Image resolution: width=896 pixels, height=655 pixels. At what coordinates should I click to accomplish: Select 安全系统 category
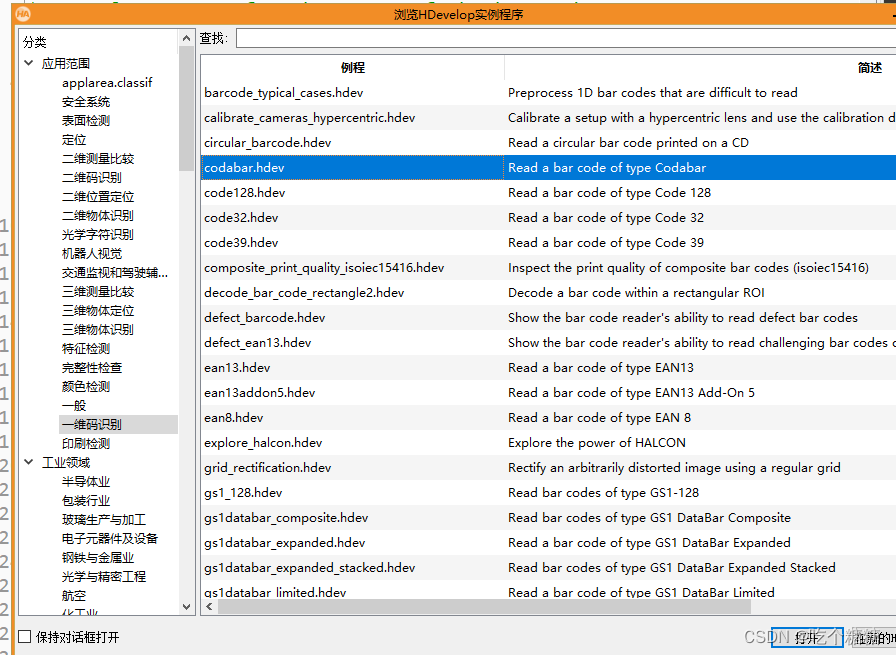pyautogui.click(x=86, y=102)
